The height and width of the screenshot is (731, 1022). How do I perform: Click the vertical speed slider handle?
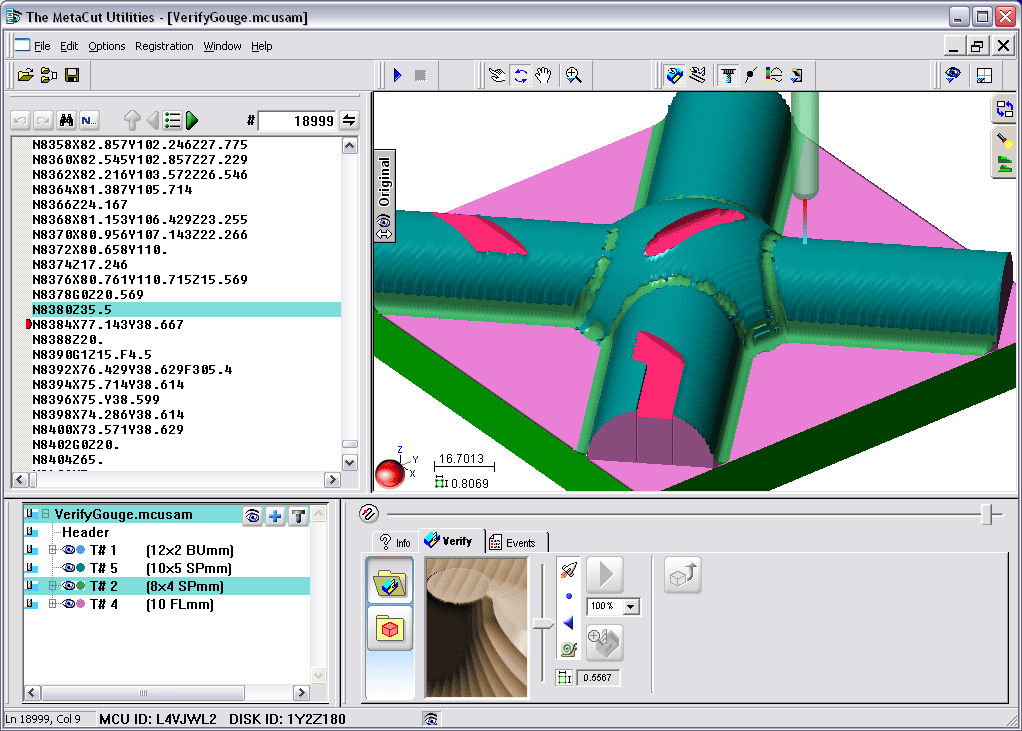tap(542, 625)
